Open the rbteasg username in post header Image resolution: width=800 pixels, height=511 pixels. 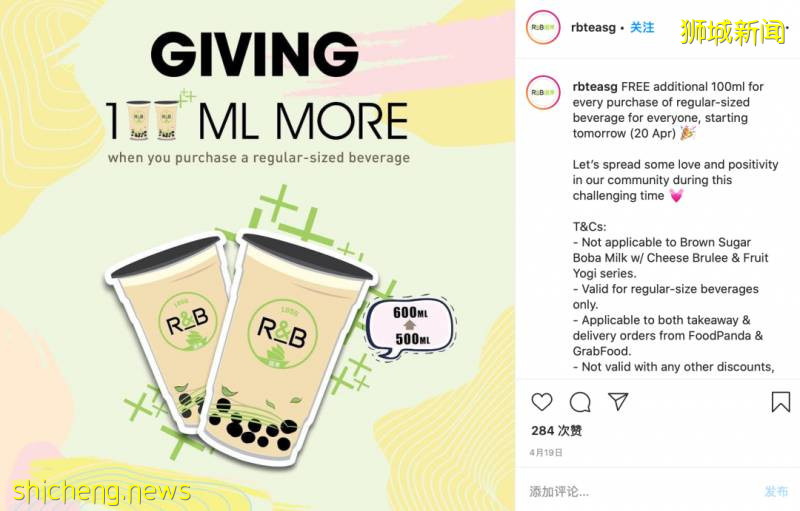pyautogui.click(x=593, y=28)
